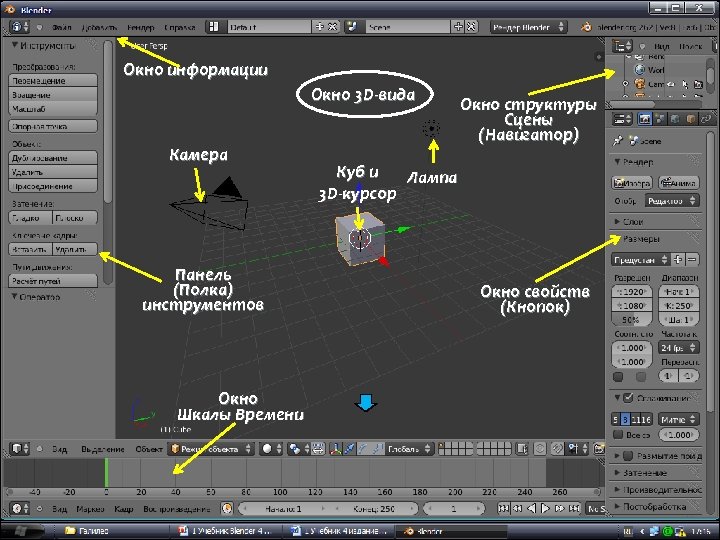The image size is (720, 540).
Task: Open the Митче filter dropdown
Action: (x=679, y=419)
